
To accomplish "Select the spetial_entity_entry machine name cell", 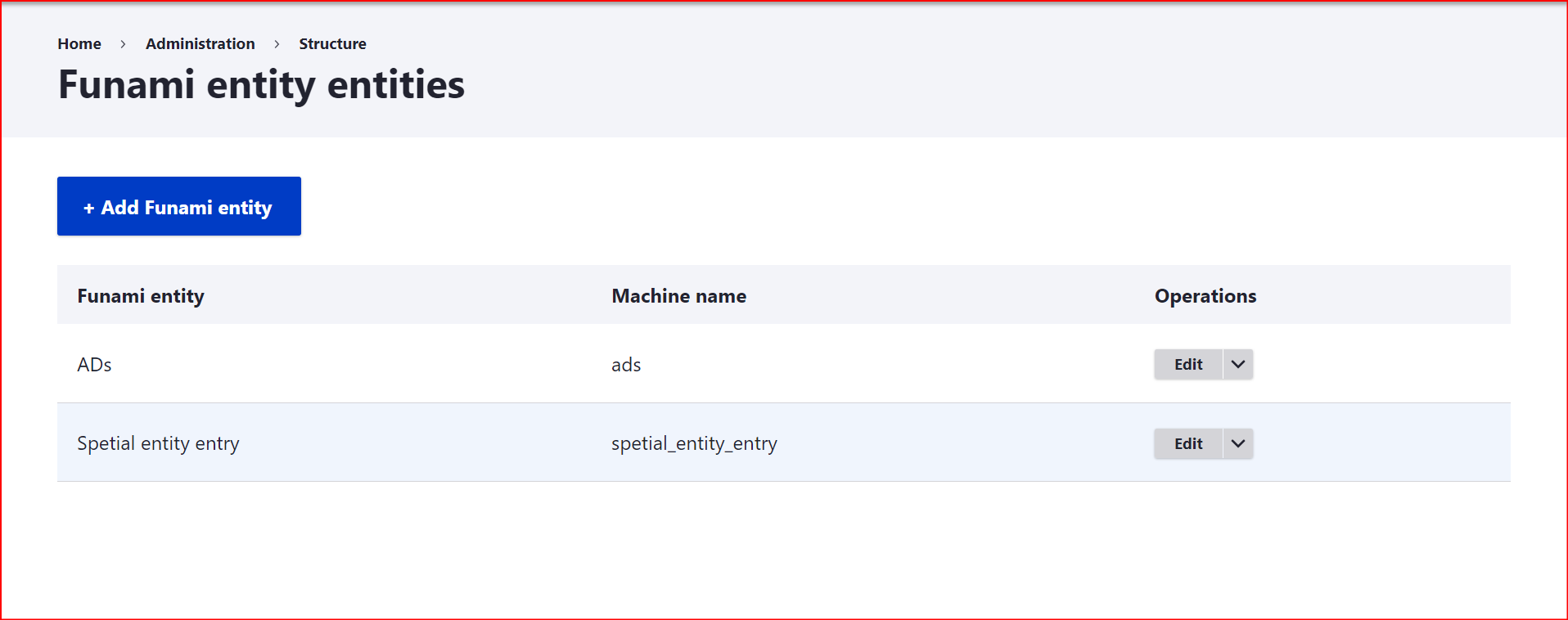I will [694, 443].
